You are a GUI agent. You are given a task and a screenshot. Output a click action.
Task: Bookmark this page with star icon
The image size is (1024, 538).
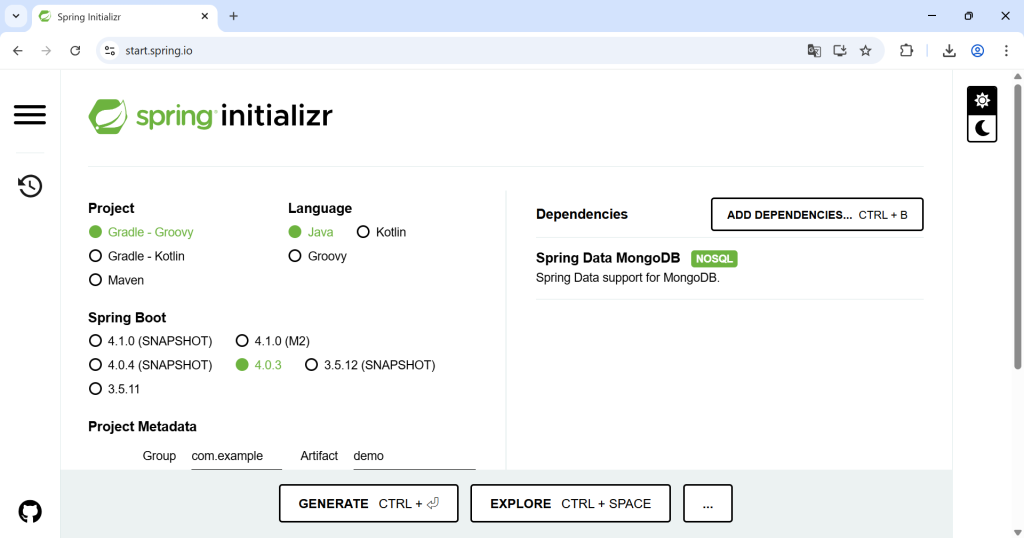click(x=866, y=51)
